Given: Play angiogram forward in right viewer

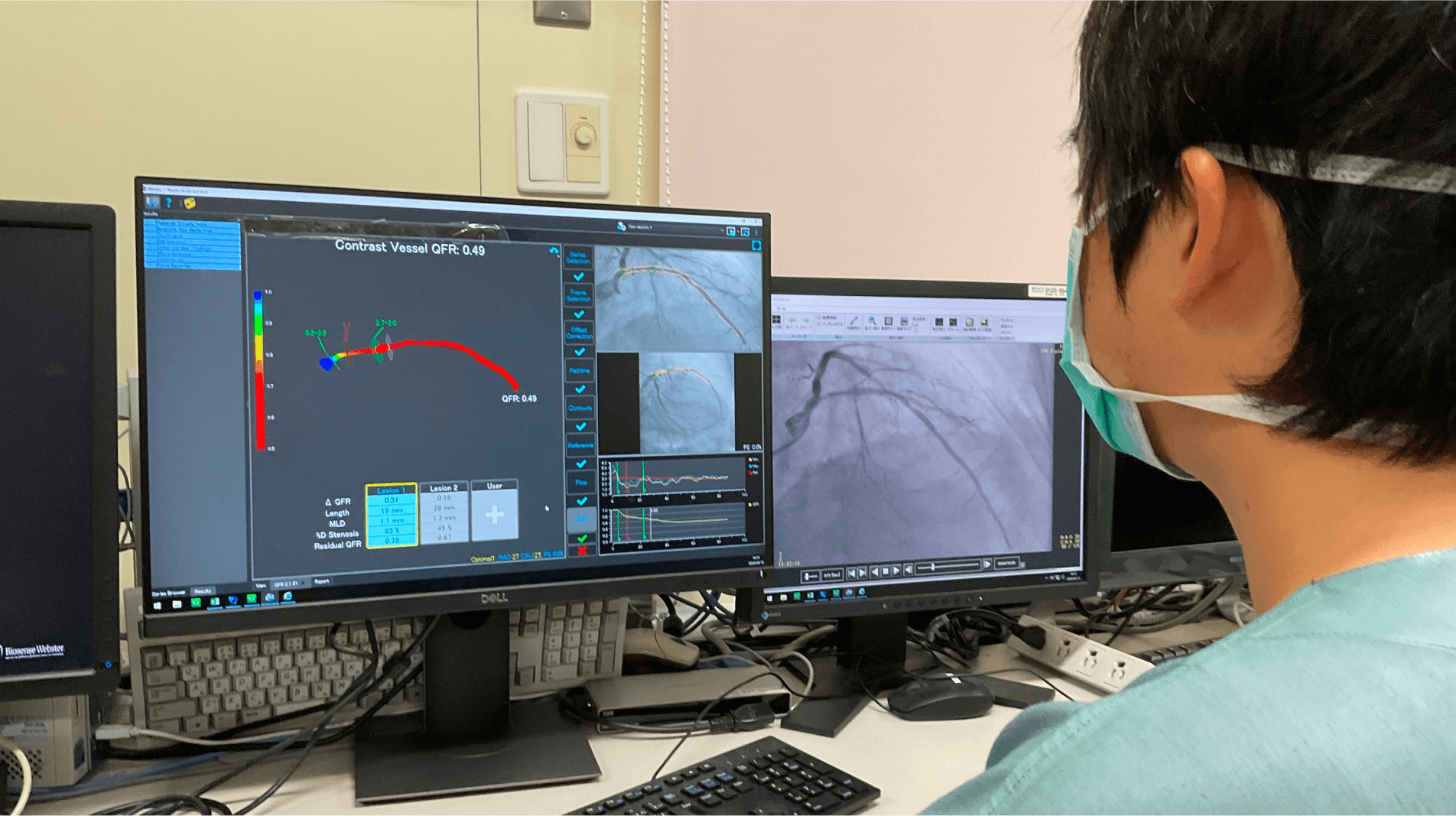Looking at the screenshot, I should tap(896, 571).
